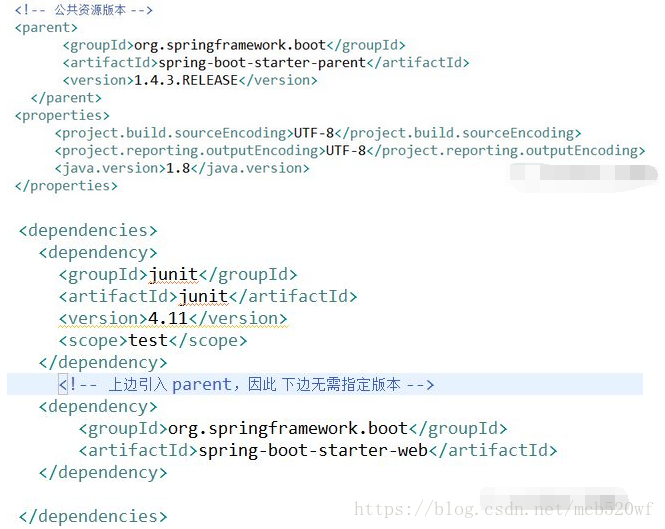Click the project.build.sourceEncoding UTF-8 line
Viewport: 665px width, 529px height.
[318, 133]
